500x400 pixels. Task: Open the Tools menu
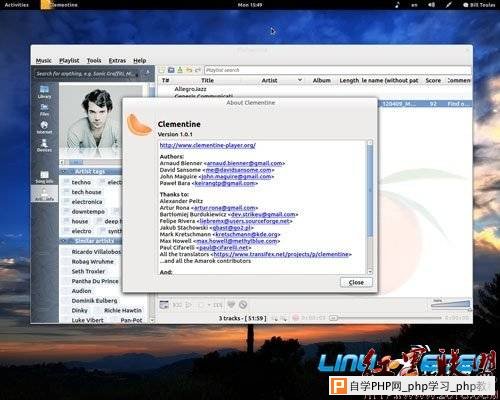pos(94,60)
